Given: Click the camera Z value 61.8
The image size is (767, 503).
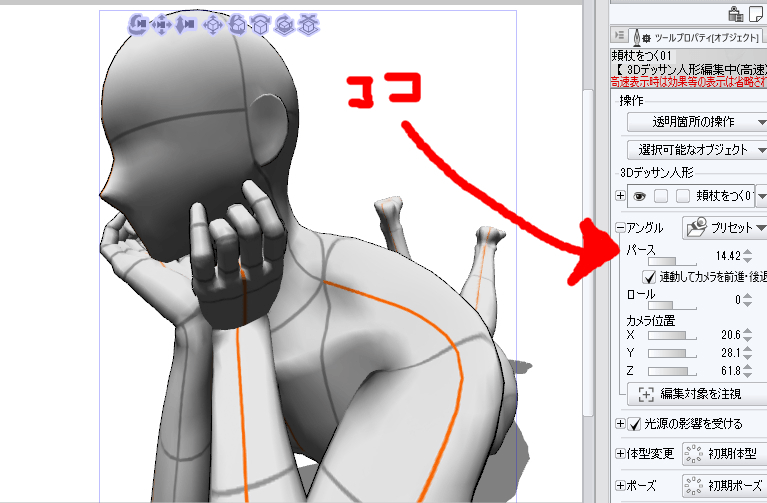Looking at the screenshot, I should (731, 371).
